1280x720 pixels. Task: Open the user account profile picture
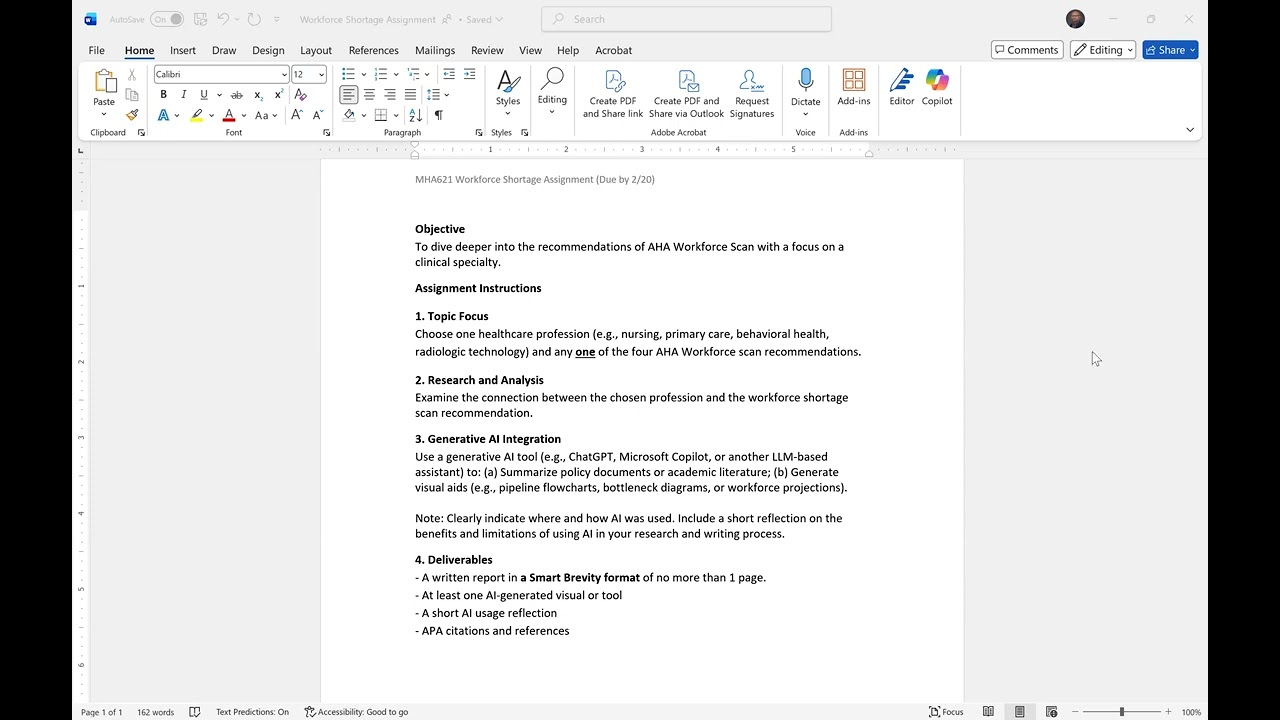pos(1075,19)
